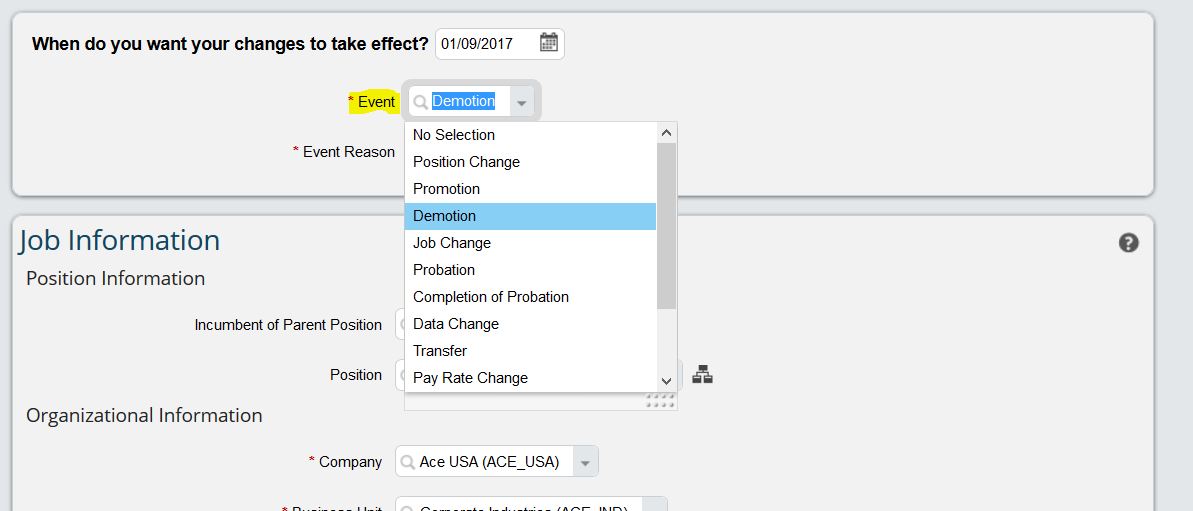Pick the Pay Rate Change option

(530, 378)
